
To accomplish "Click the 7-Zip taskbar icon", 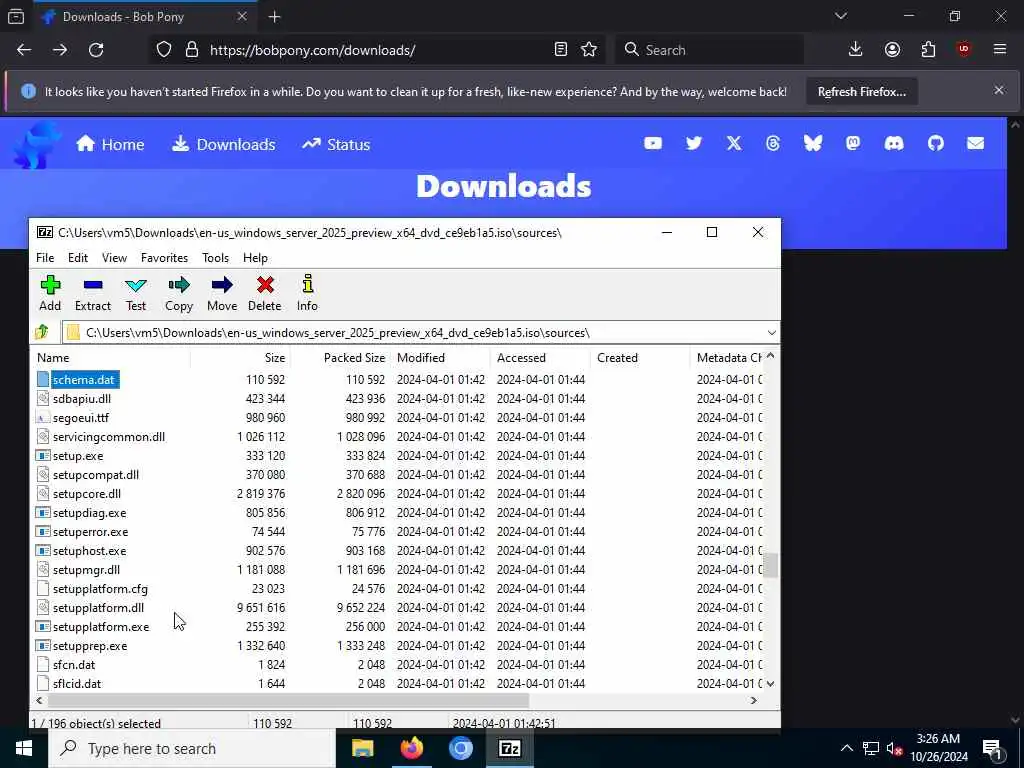I will 509,748.
